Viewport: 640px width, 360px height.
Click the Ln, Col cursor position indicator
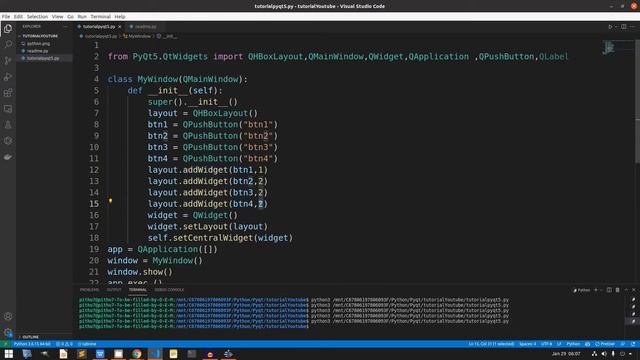click(x=491, y=344)
